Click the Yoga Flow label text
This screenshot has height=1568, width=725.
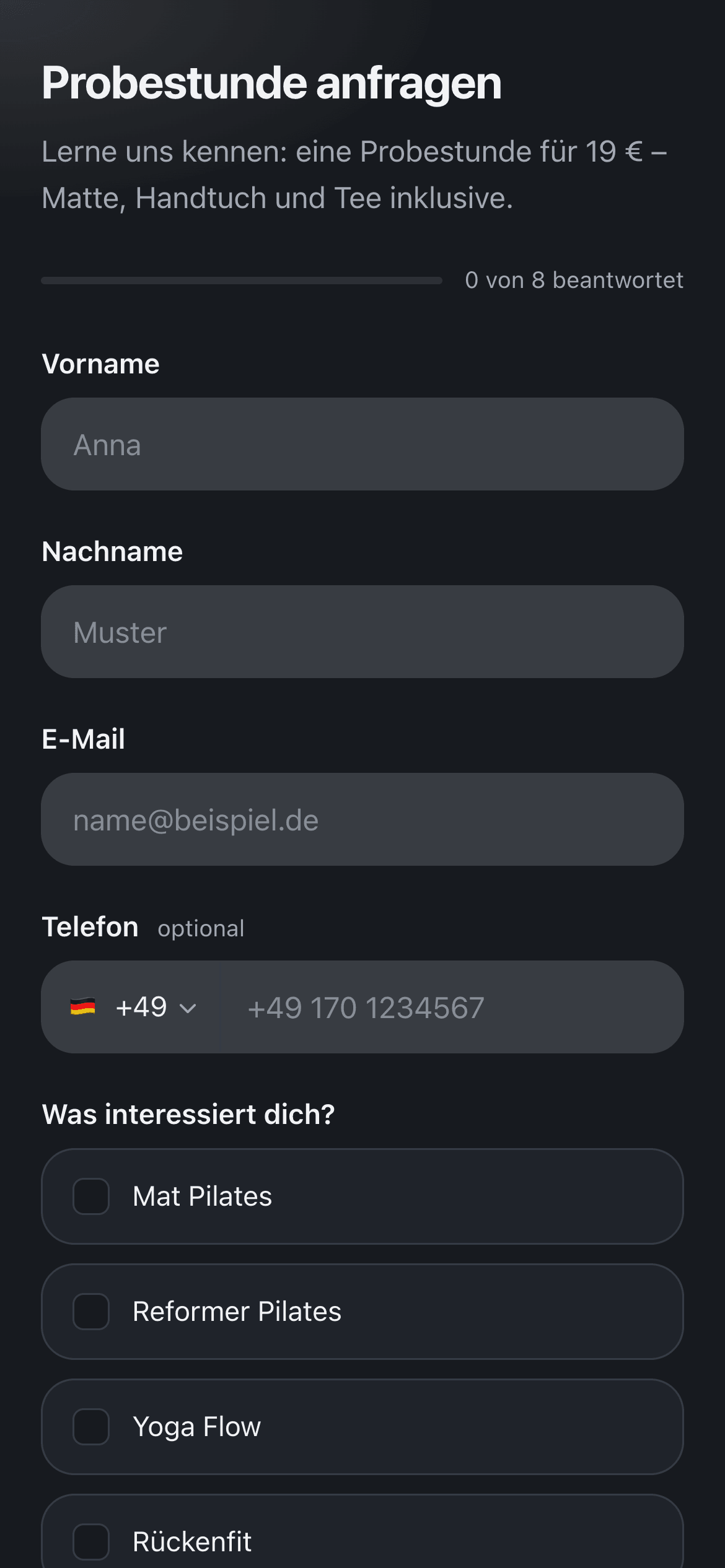pyautogui.click(x=197, y=1427)
